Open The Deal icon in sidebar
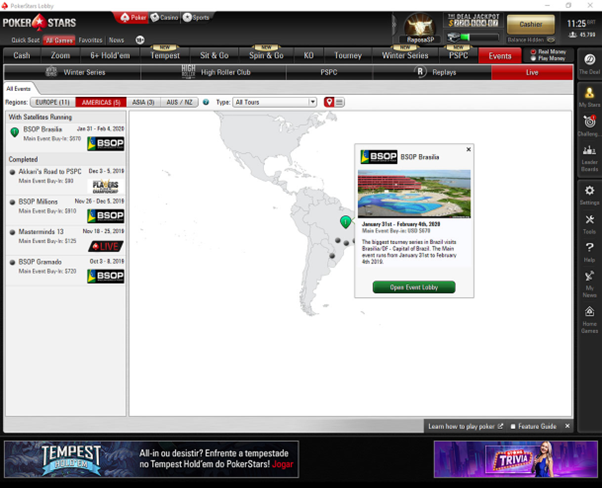 tap(589, 60)
